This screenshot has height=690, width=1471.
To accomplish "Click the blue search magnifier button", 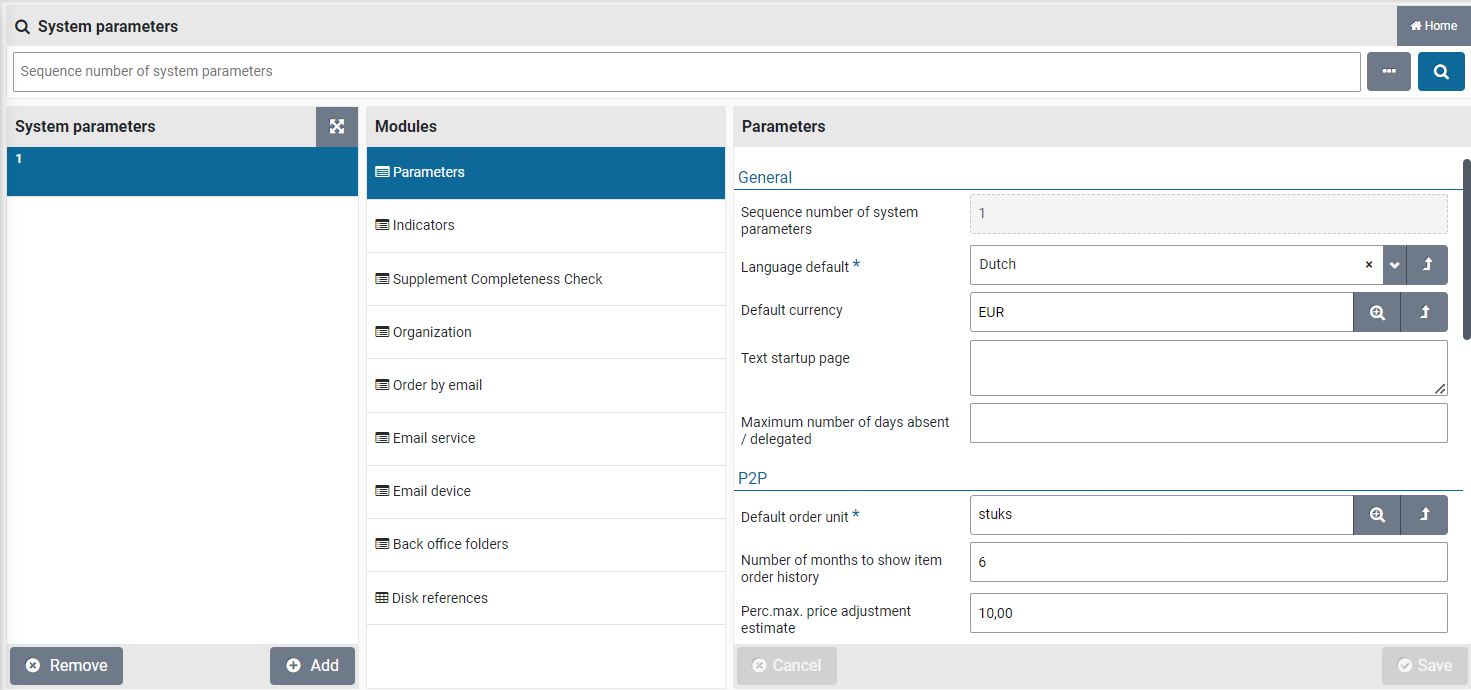I will 1441,72.
